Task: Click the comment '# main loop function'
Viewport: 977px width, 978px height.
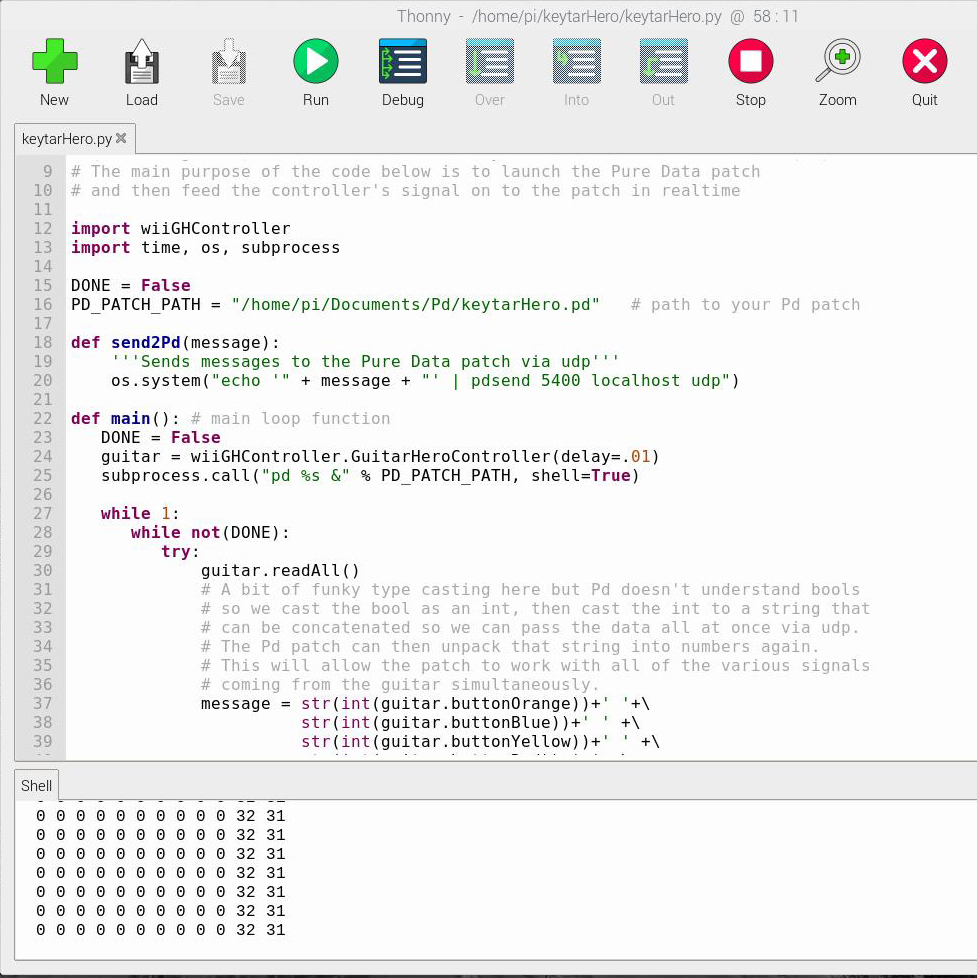Action: 290,419
